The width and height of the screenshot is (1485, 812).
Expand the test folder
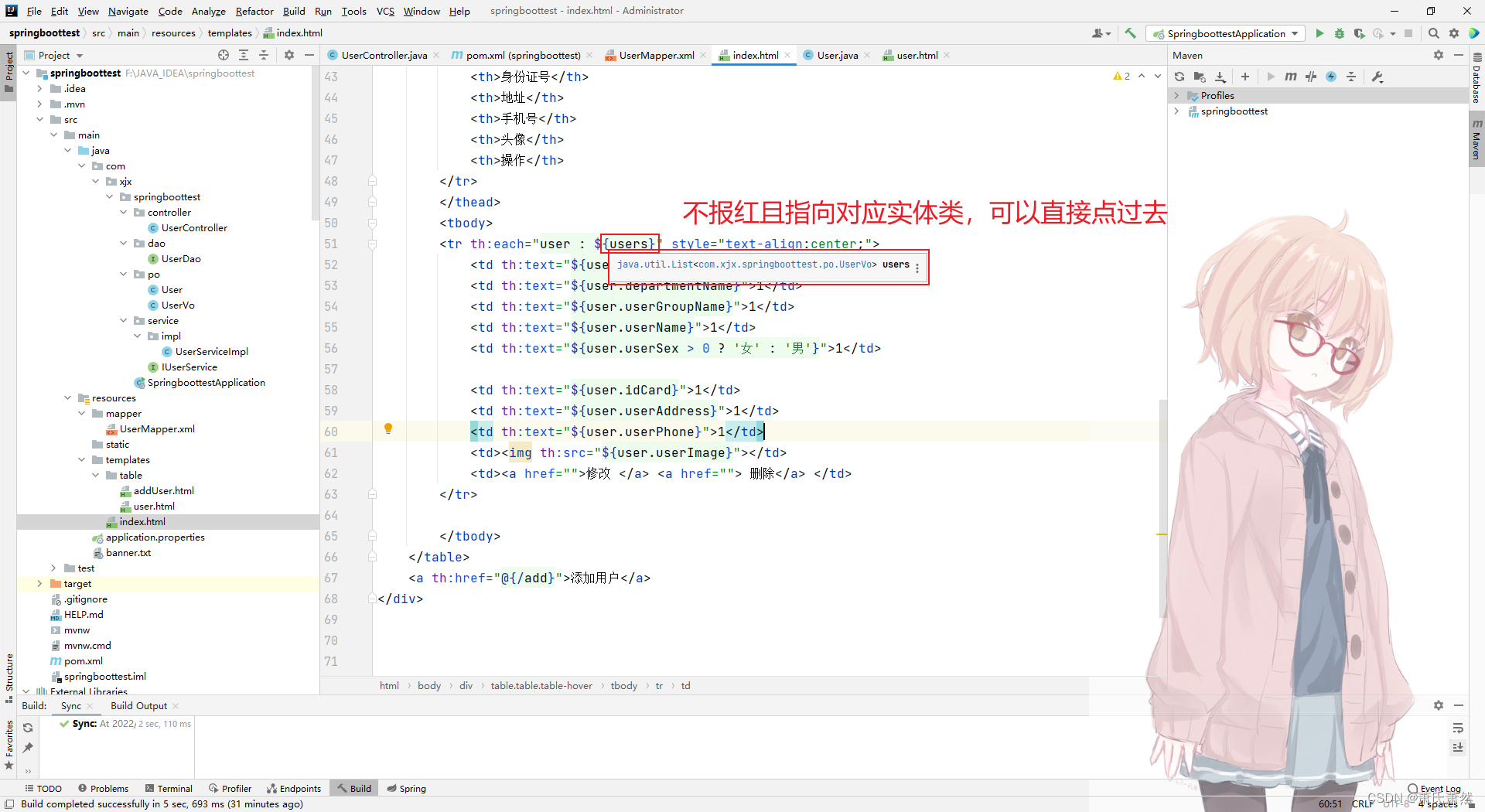(x=53, y=568)
